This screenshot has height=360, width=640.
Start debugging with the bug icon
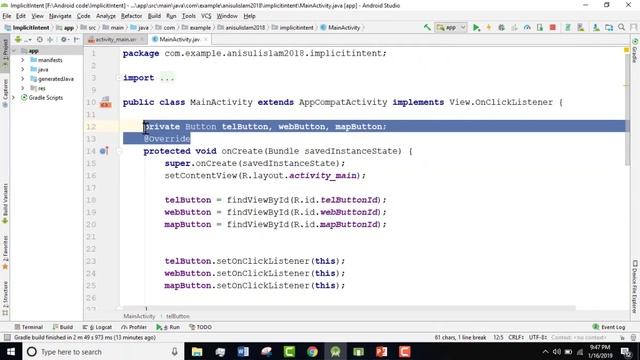[501, 27]
